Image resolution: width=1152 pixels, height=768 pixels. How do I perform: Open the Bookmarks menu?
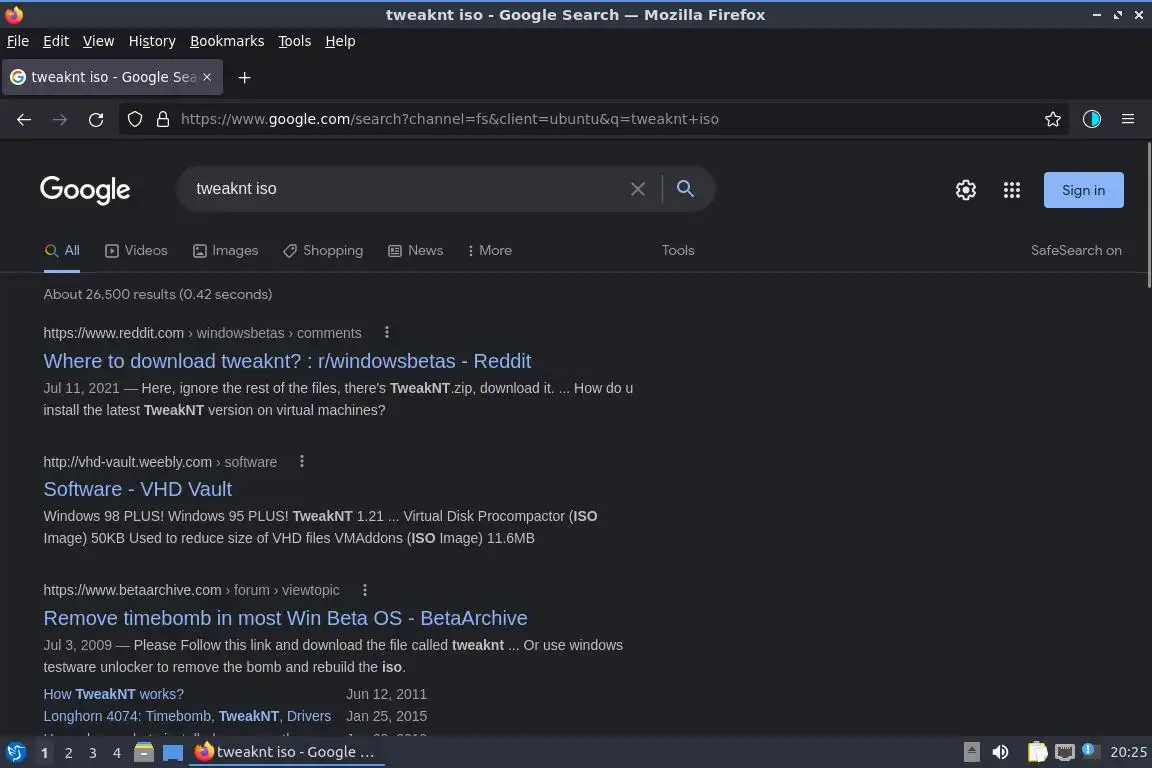tap(227, 41)
